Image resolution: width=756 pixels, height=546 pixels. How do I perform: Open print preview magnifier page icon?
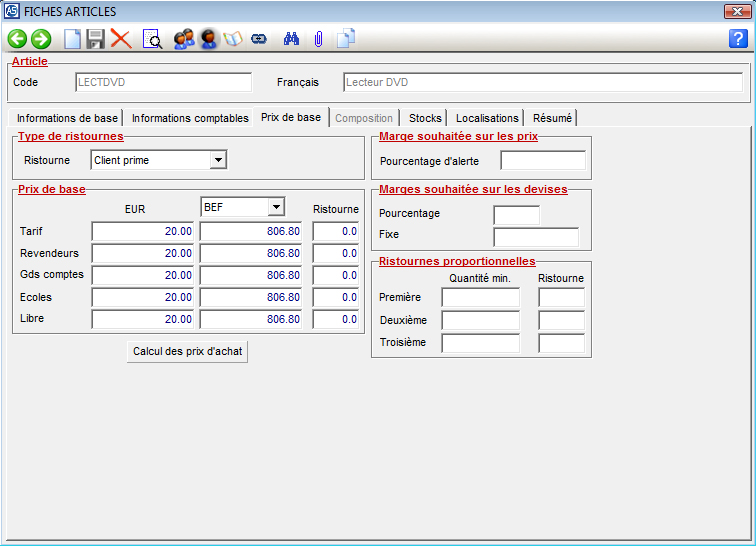(152, 39)
